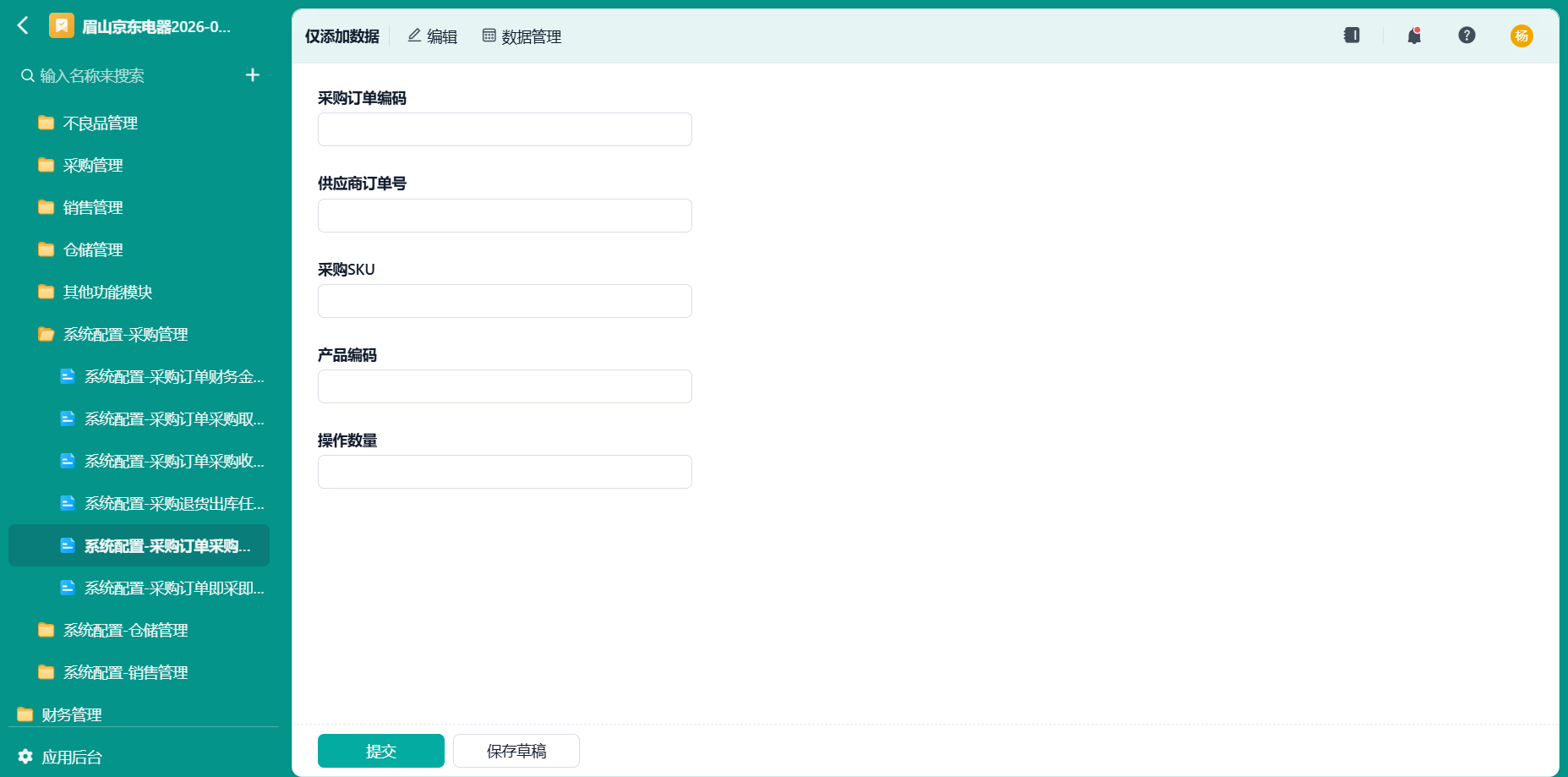This screenshot has width=1568, height=777.
Task: Click folder icon of 销售管理
Action: tap(46, 207)
